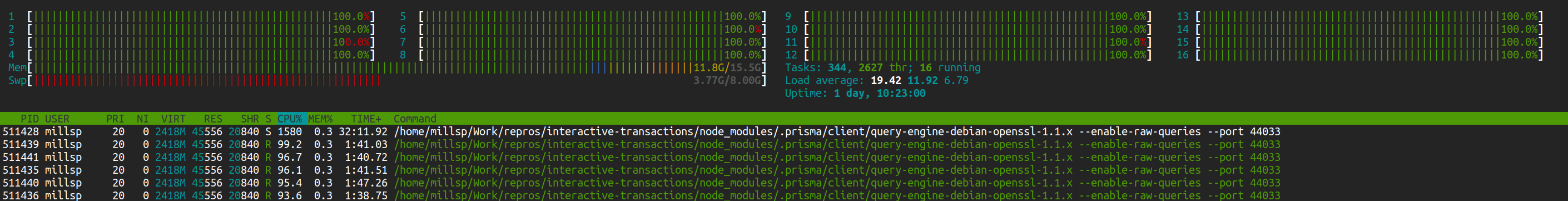1568x201 pixels.
Task: Select process row with PID 511428
Action: point(784,131)
